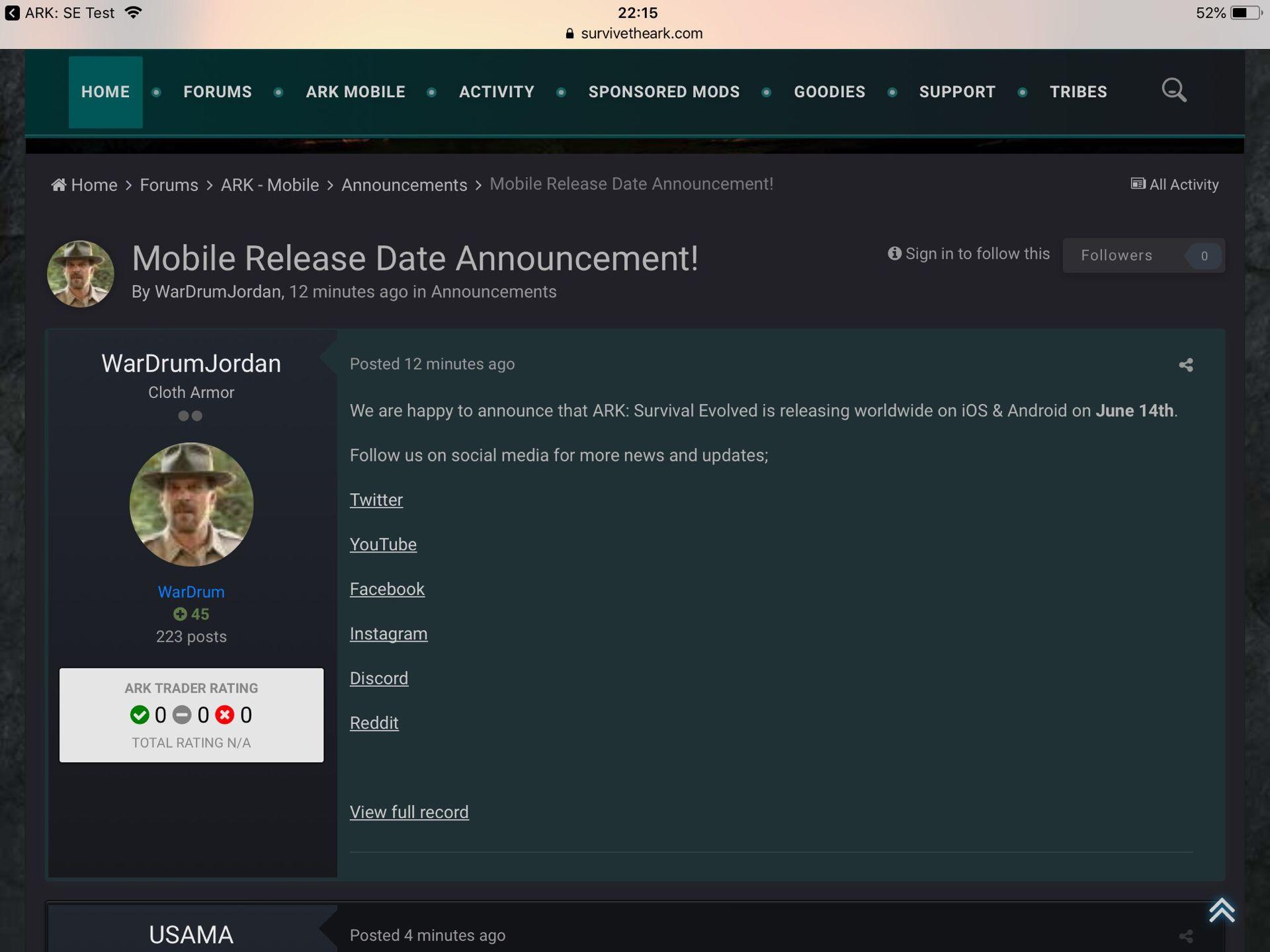The width and height of the screenshot is (1270, 952).
Task: Go to ARK MOBILE in navigation
Action: tap(355, 92)
